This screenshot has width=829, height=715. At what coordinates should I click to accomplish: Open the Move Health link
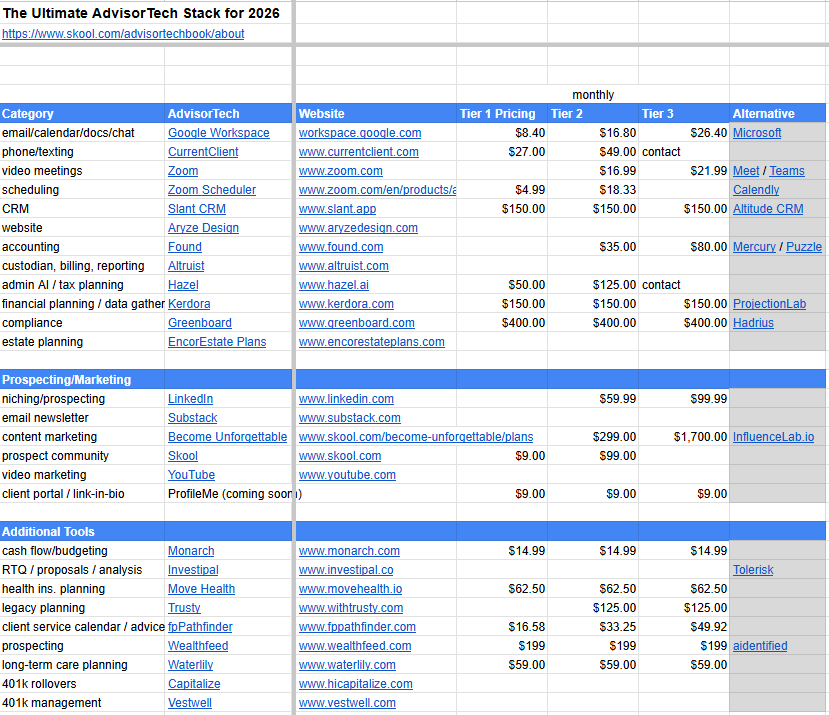[201, 589]
